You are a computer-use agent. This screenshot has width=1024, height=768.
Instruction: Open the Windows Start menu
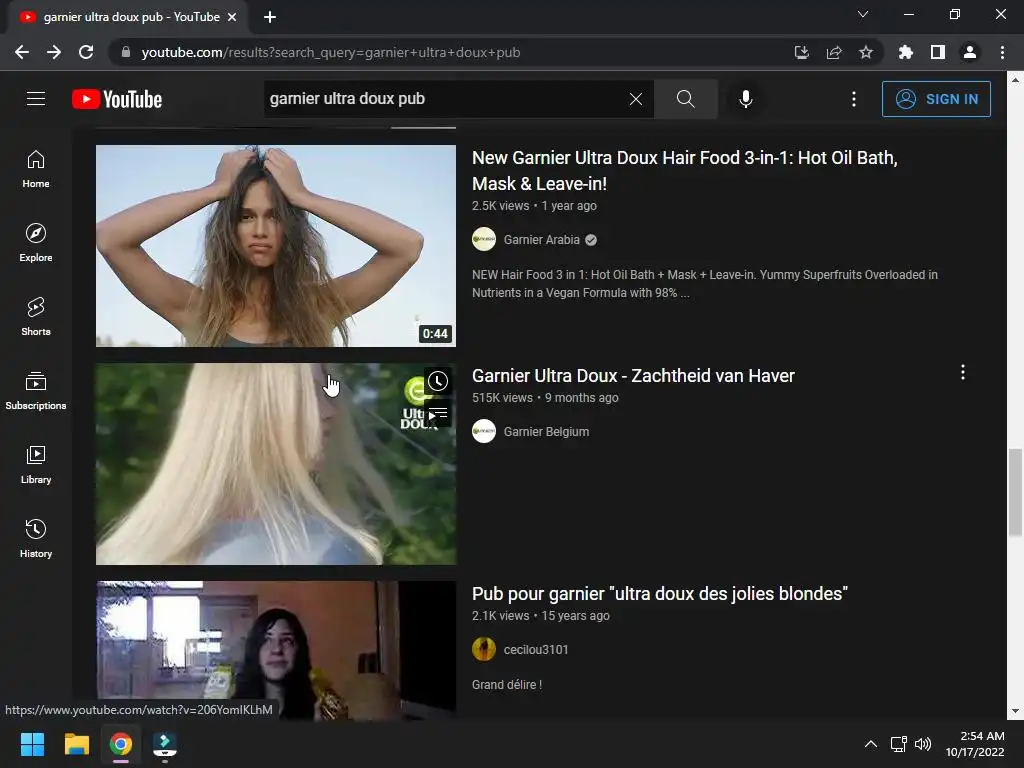tap(33, 744)
